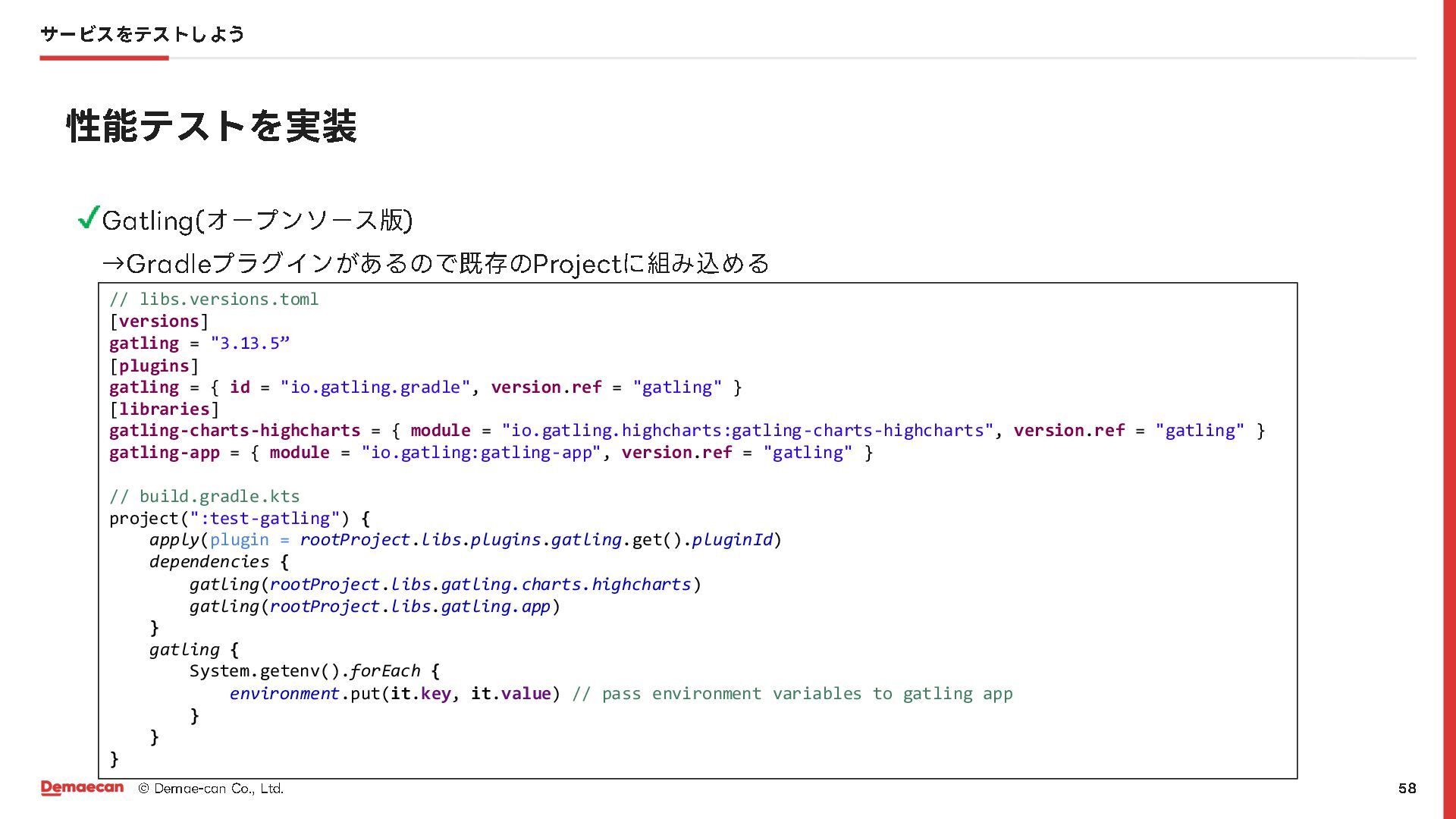Click the build.gradle.kts comment line
This screenshot has width=1456, height=819.
(x=205, y=497)
